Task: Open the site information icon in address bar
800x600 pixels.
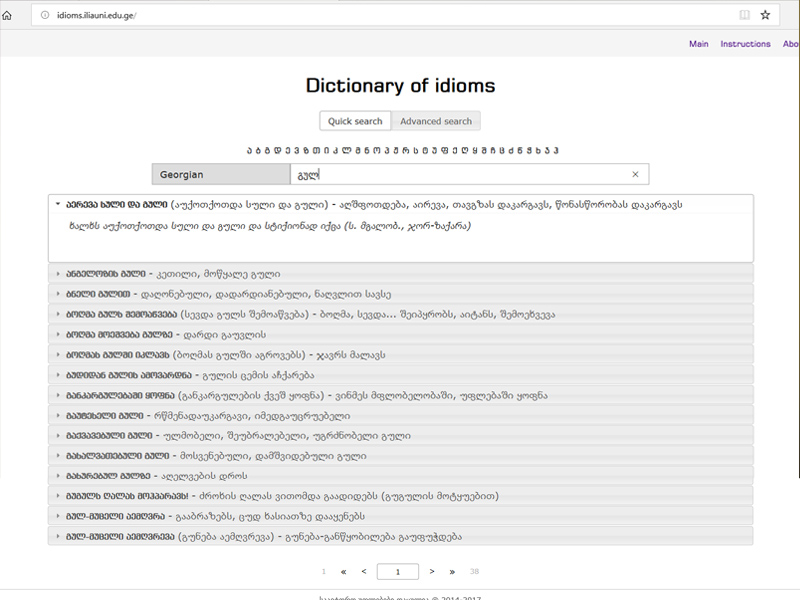Action: 45,15
